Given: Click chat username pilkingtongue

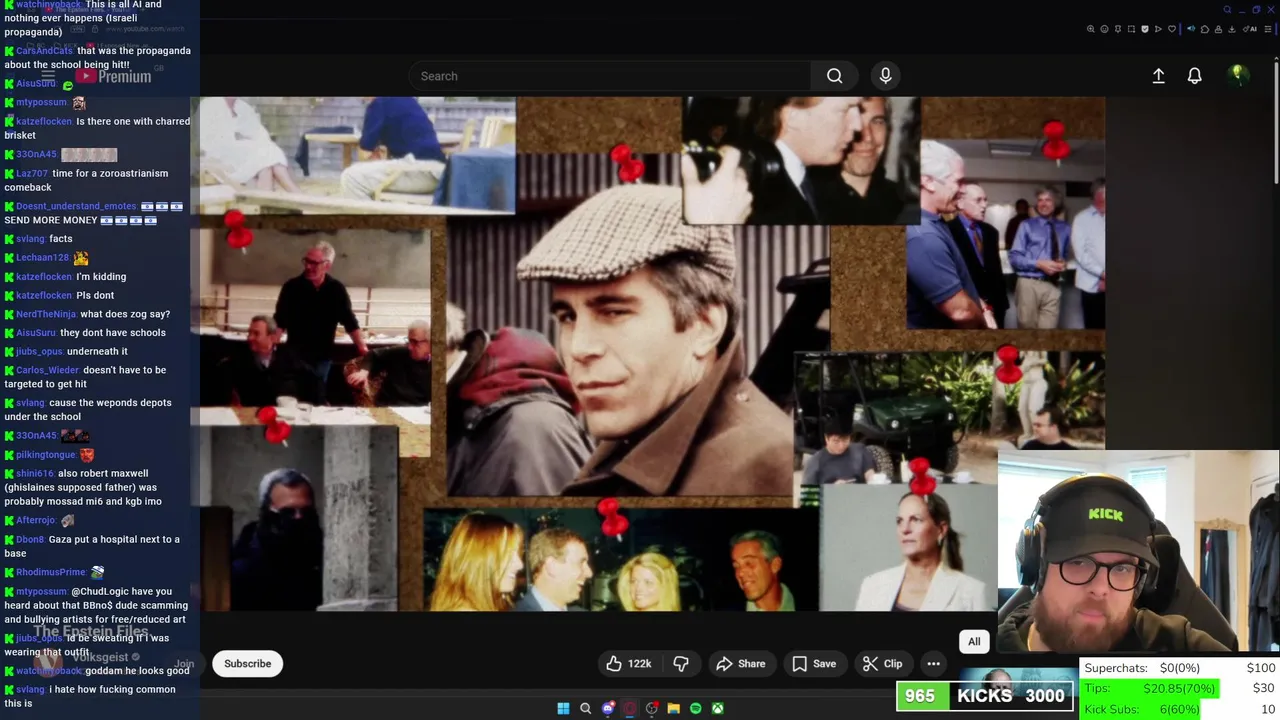Looking at the screenshot, I should pos(46,454).
